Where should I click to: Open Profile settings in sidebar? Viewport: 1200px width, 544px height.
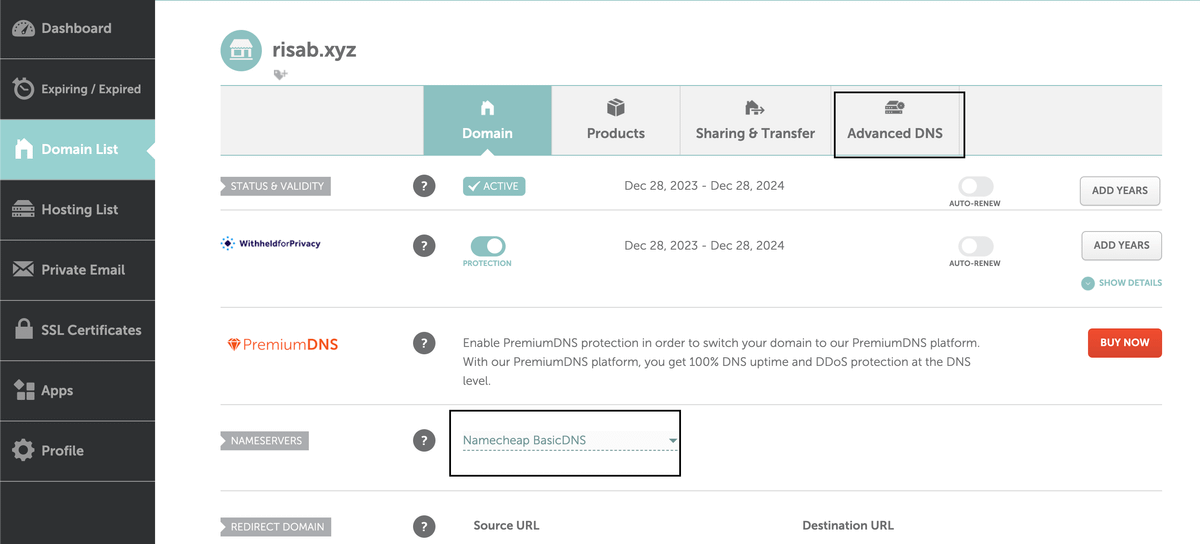coord(77,451)
